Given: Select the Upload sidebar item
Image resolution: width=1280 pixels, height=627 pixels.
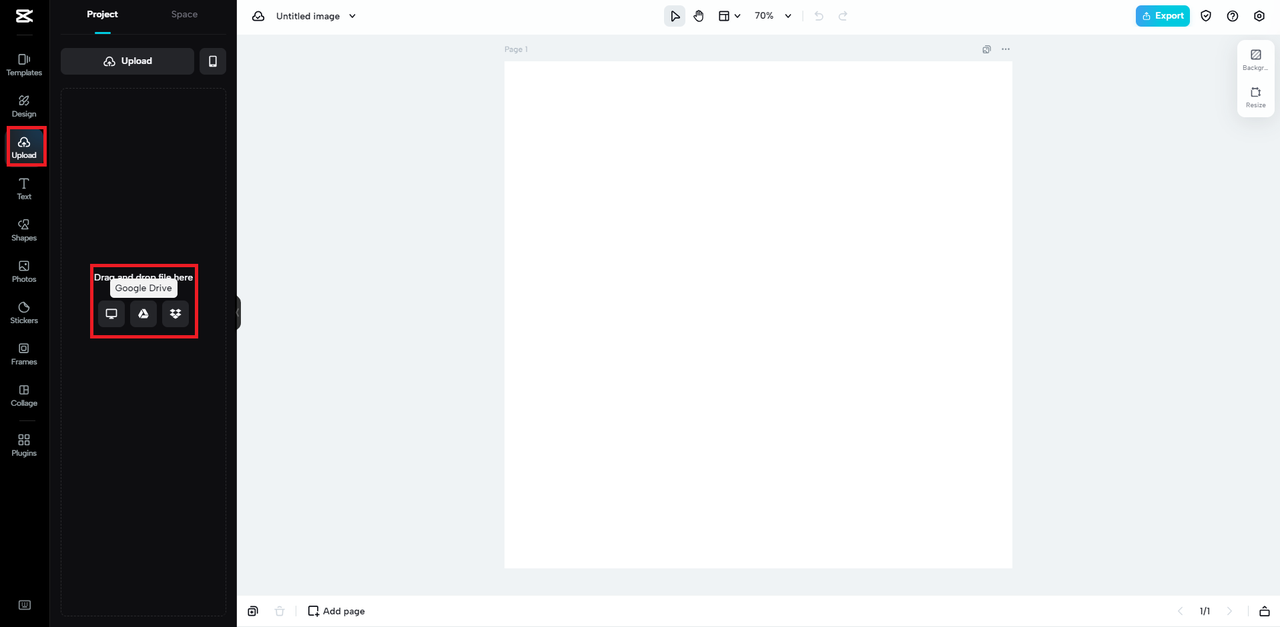Looking at the screenshot, I should [x=24, y=147].
